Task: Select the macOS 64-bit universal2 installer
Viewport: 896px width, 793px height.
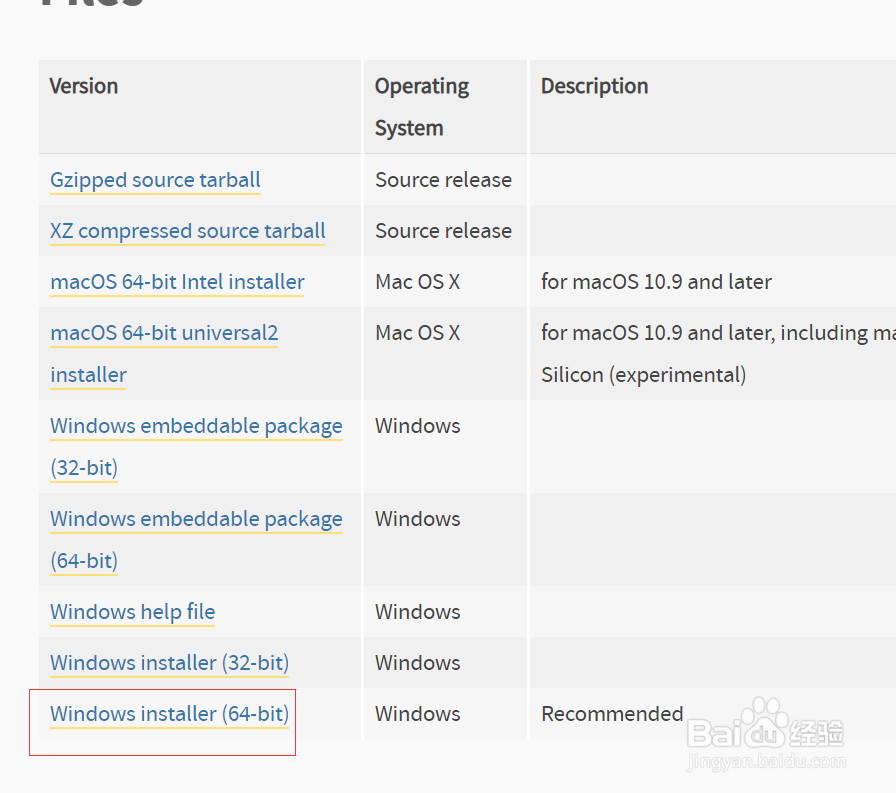Action: [163, 332]
